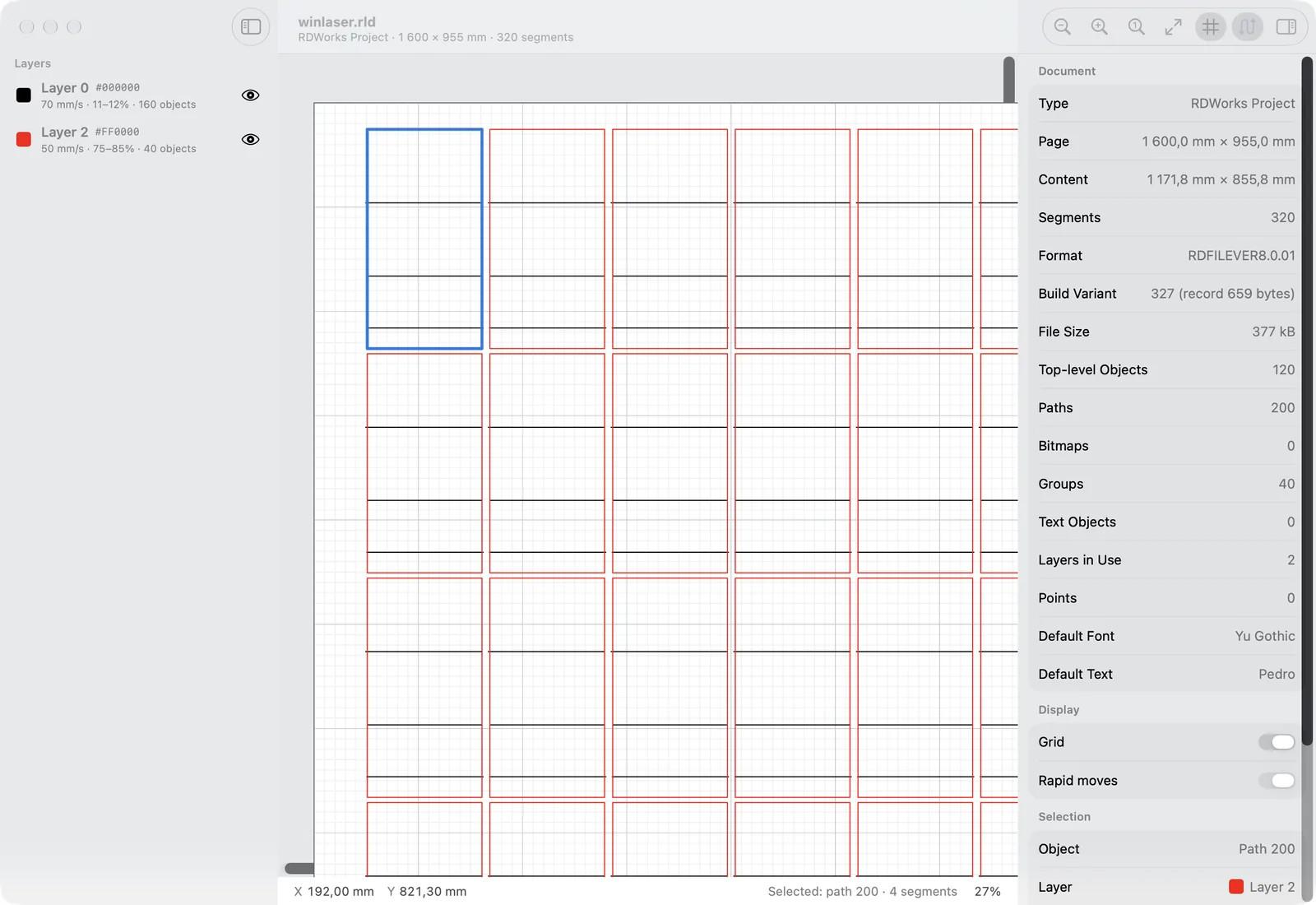The height and width of the screenshot is (905, 1316).
Task: Fit drawing to window with arrows icon
Action: pos(1173,27)
